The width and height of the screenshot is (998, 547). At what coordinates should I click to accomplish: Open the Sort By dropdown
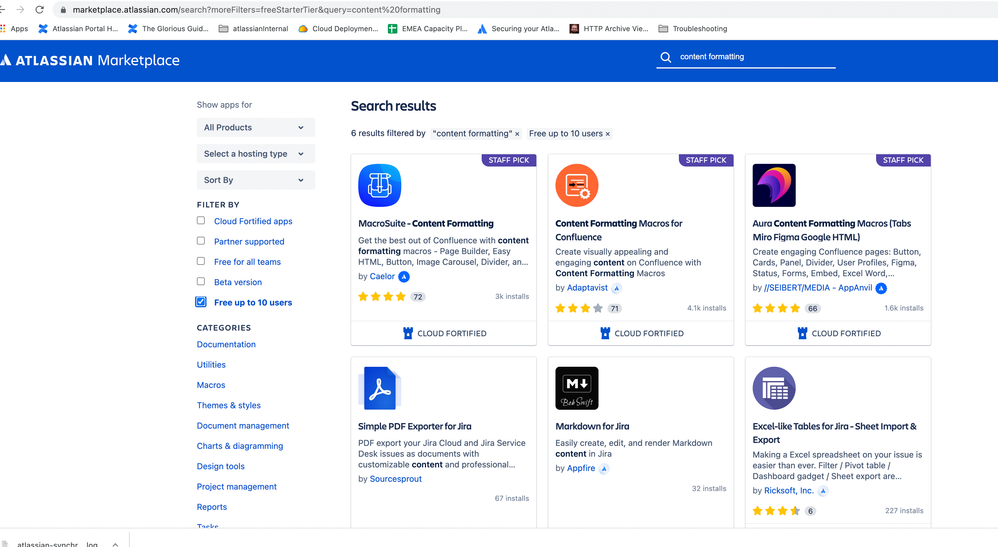tap(255, 180)
